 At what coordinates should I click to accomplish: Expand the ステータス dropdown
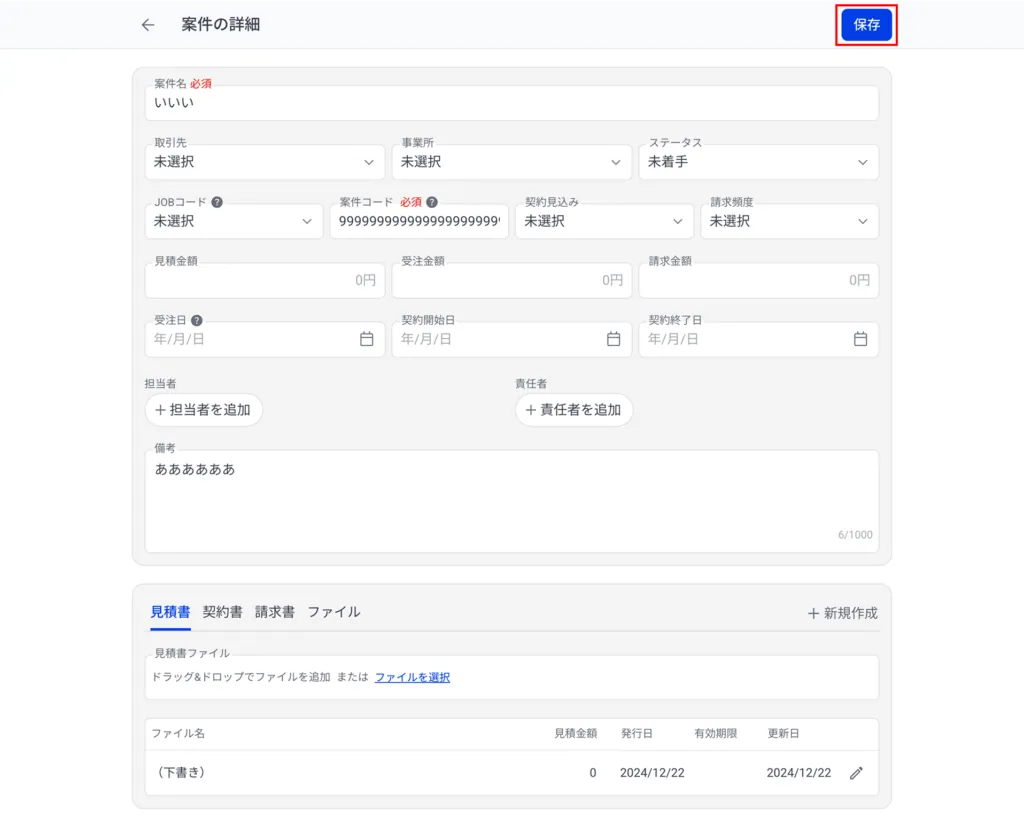(758, 162)
